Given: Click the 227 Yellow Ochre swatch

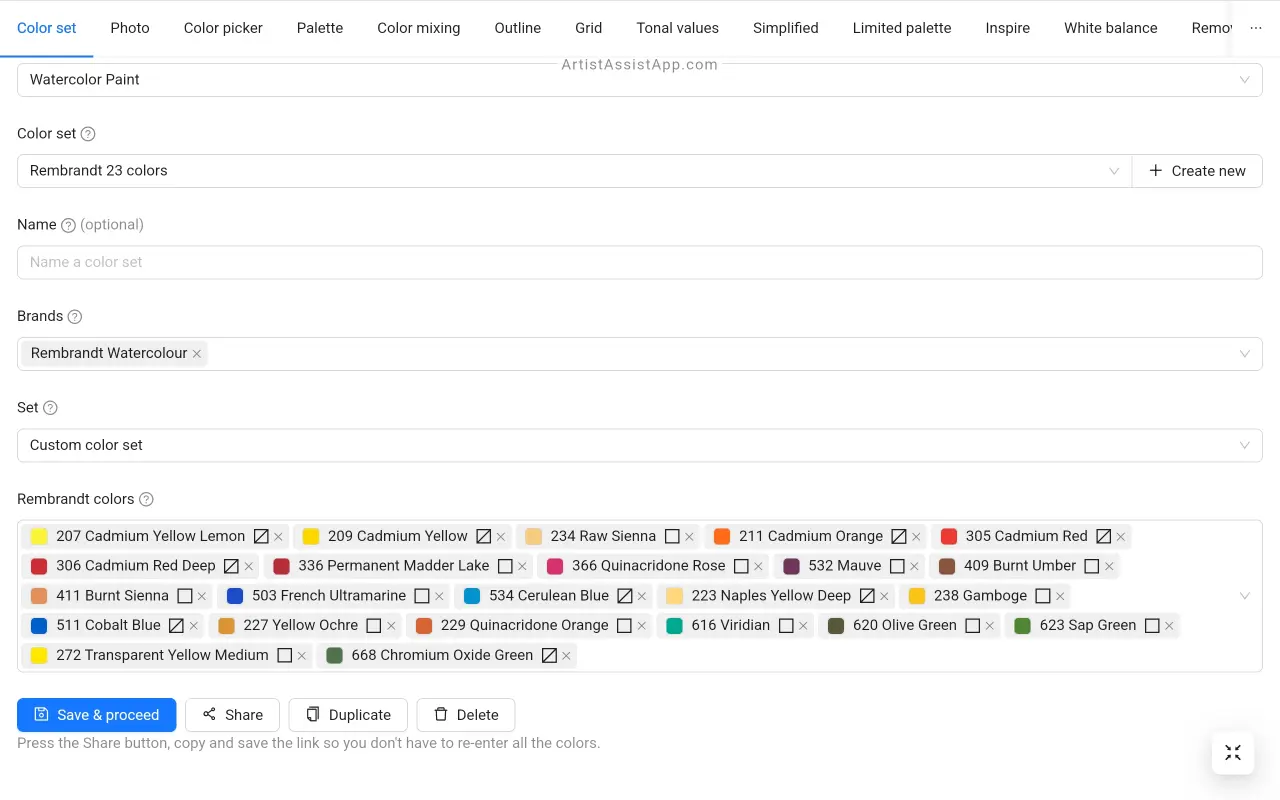Looking at the screenshot, I should pos(226,626).
